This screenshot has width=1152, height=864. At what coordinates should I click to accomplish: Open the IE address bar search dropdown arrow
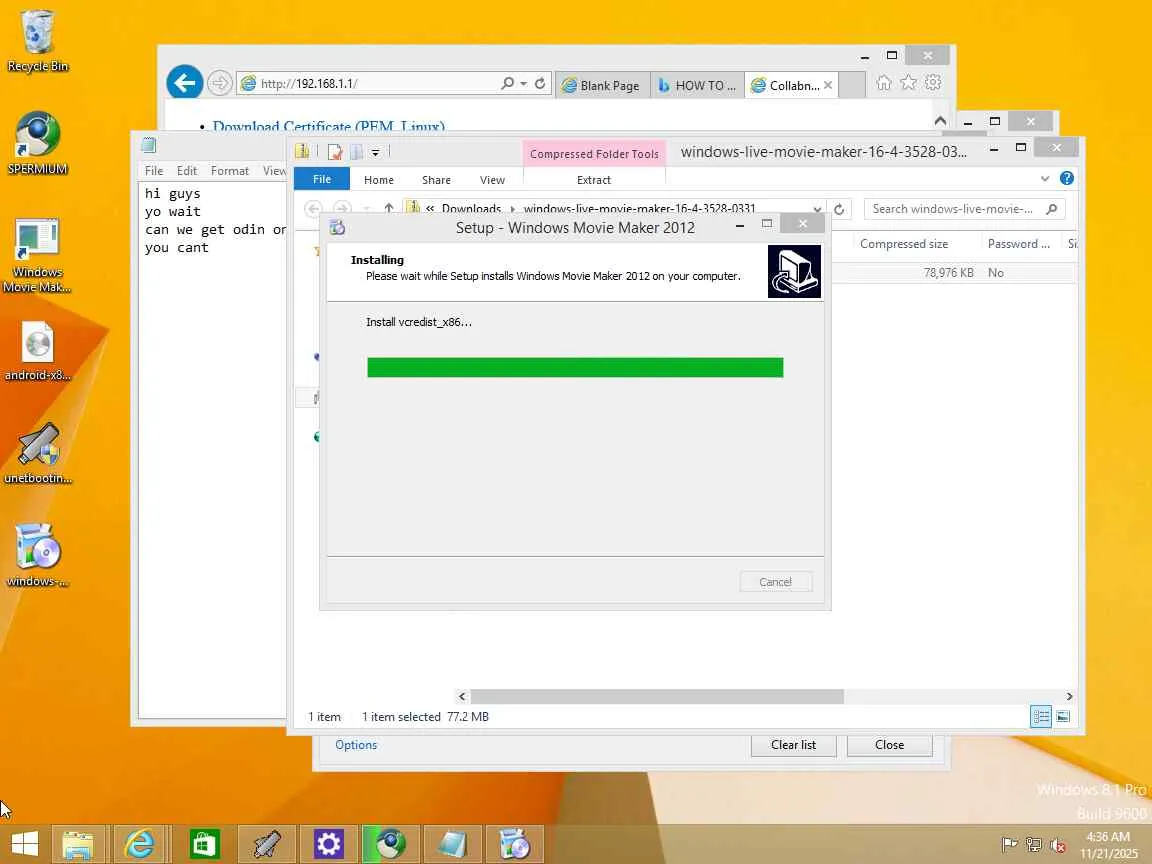pyautogui.click(x=524, y=83)
